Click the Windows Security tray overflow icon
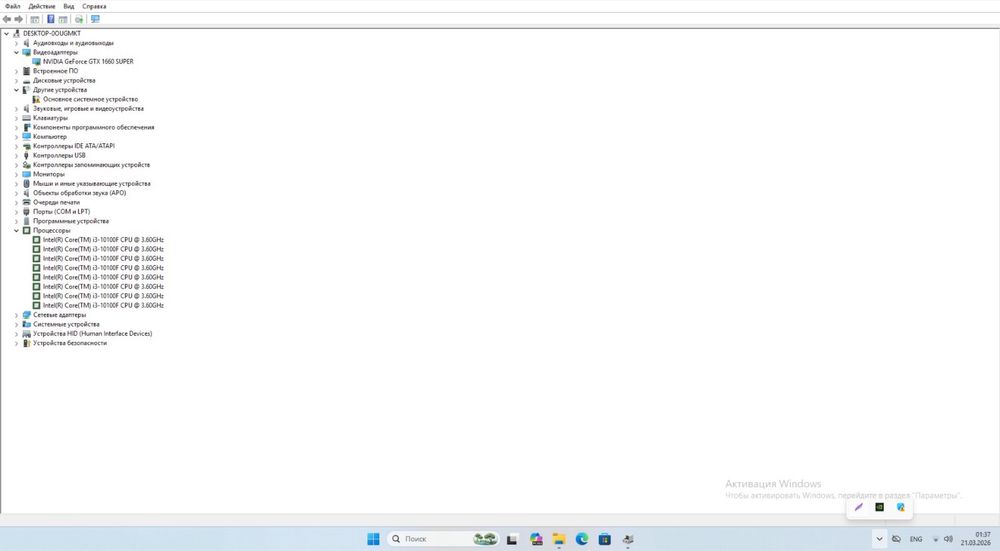Image resolution: width=1000 pixels, height=551 pixels. click(x=901, y=507)
